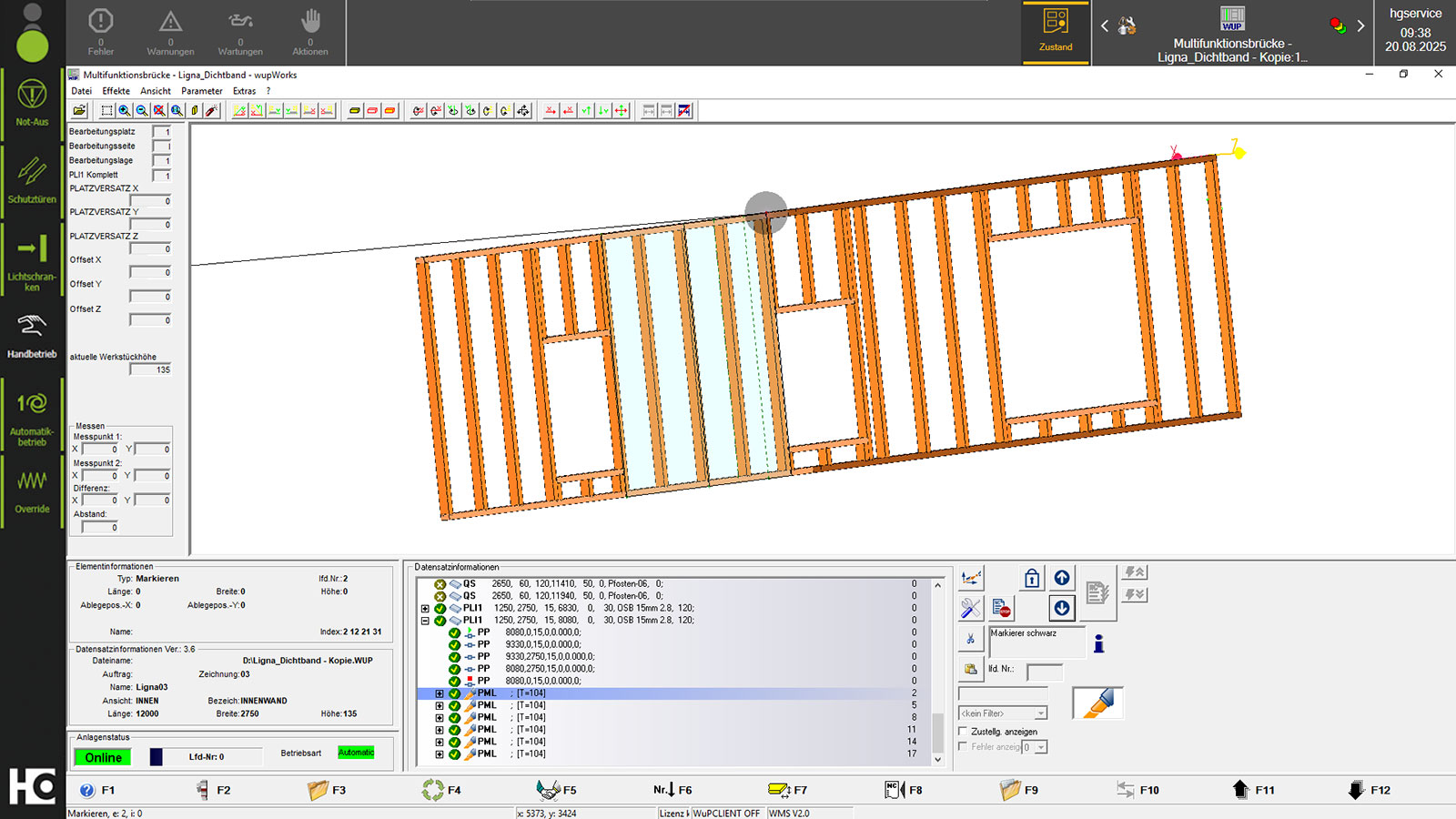1456x819 pixels.
Task: Click the Nr. F6 button
Action: pyautogui.click(x=672, y=790)
